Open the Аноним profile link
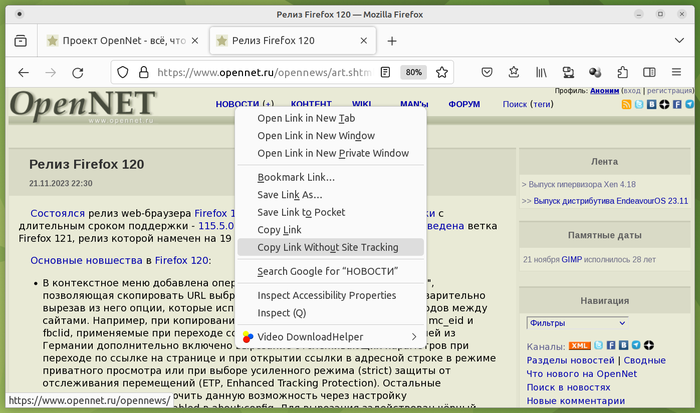Screen dimensions: 700x413 tap(604, 91)
